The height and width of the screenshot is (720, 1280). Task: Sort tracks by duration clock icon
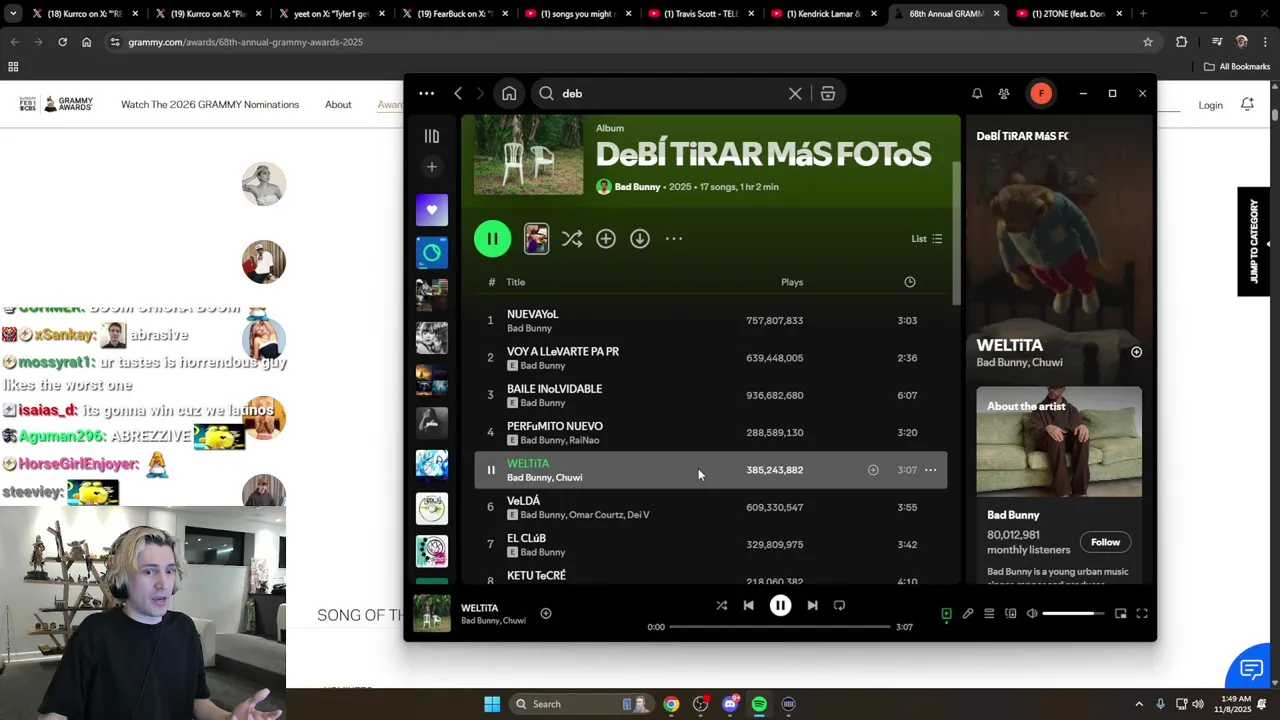click(909, 282)
